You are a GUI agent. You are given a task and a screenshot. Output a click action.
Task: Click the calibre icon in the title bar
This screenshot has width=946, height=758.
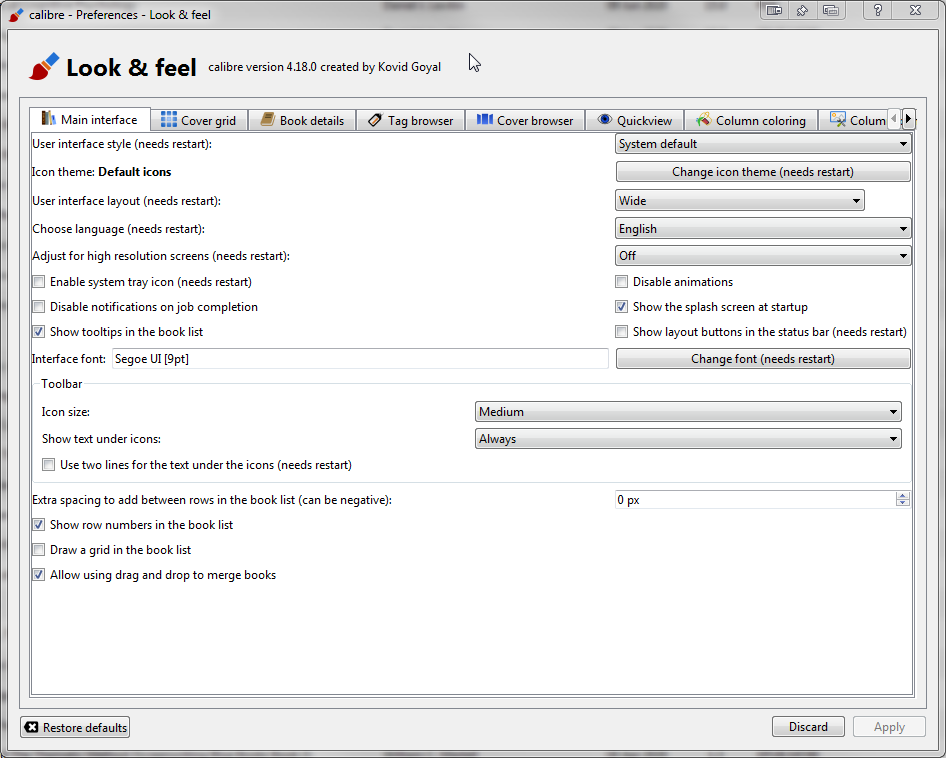click(16, 14)
